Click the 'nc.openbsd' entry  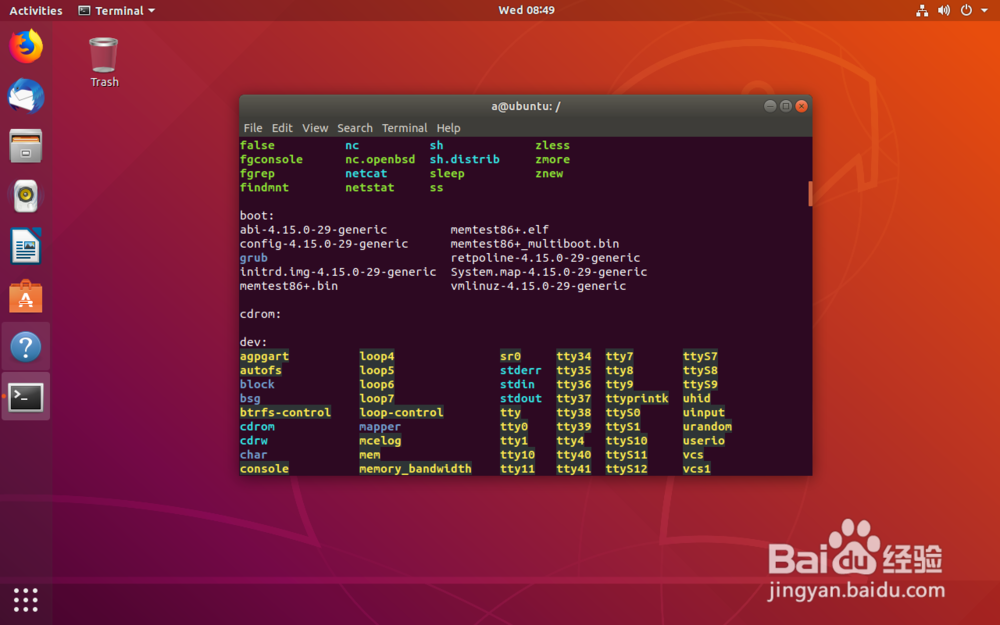pyautogui.click(x=380, y=159)
